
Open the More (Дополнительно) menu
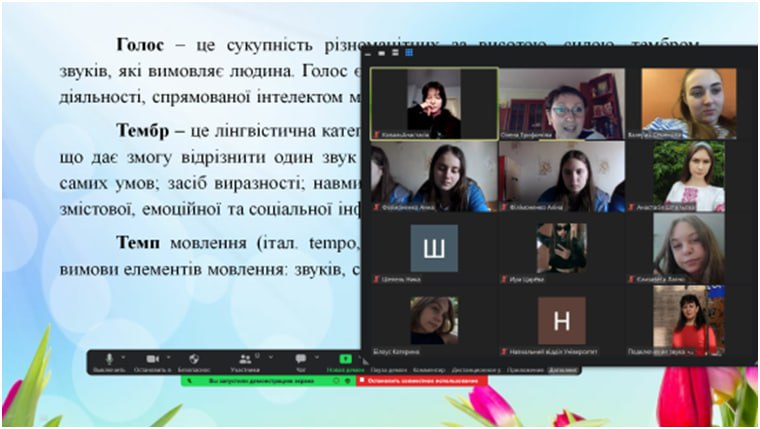(x=564, y=369)
